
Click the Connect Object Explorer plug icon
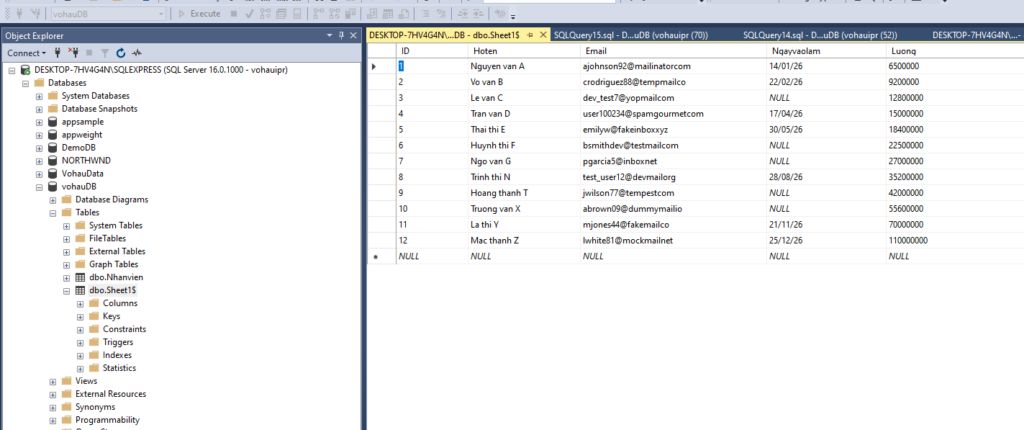(58, 52)
